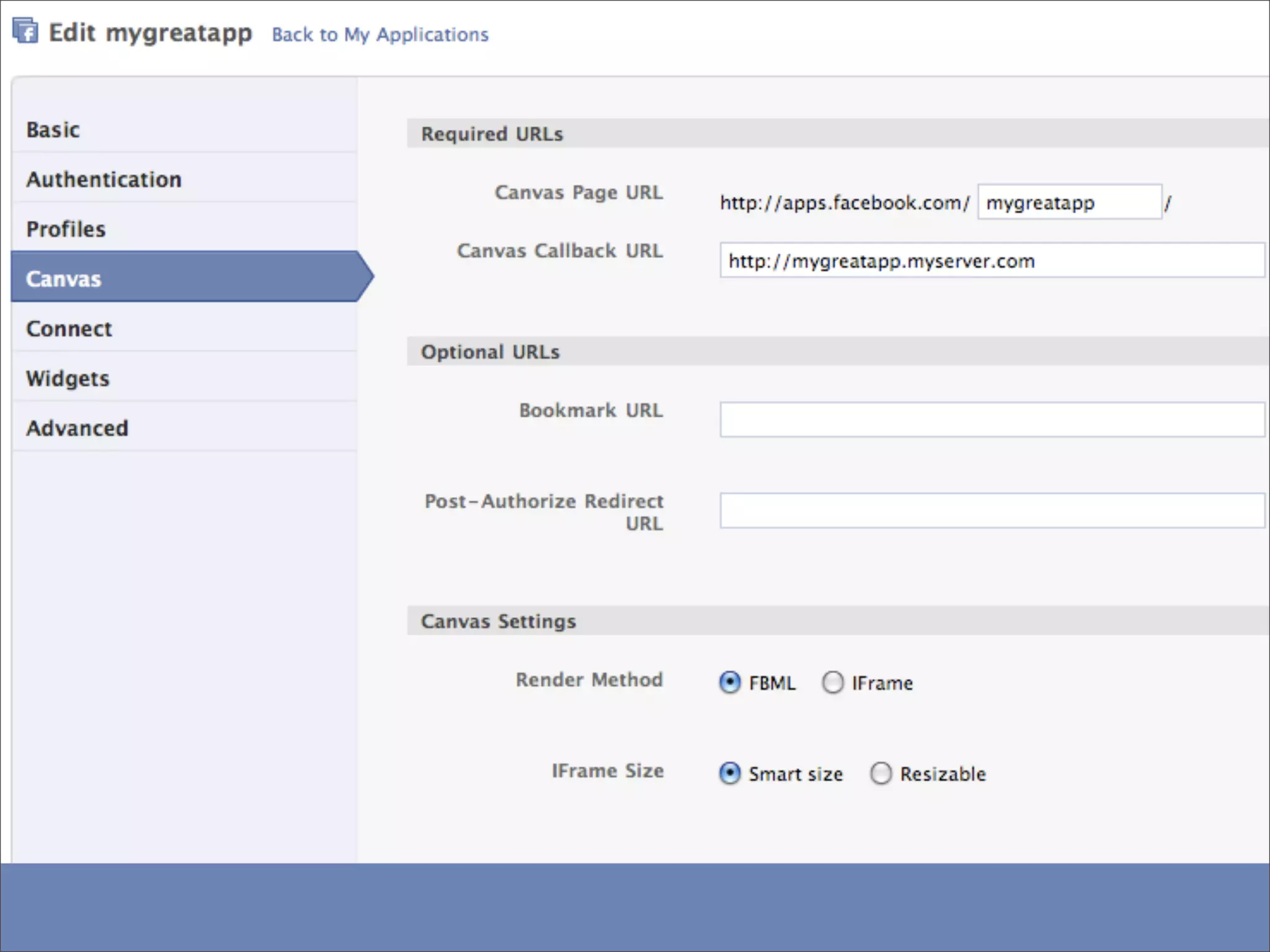Focus the Canvas Callback URL field
This screenshot has width=1270, height=952.
[x=991, y=261]
